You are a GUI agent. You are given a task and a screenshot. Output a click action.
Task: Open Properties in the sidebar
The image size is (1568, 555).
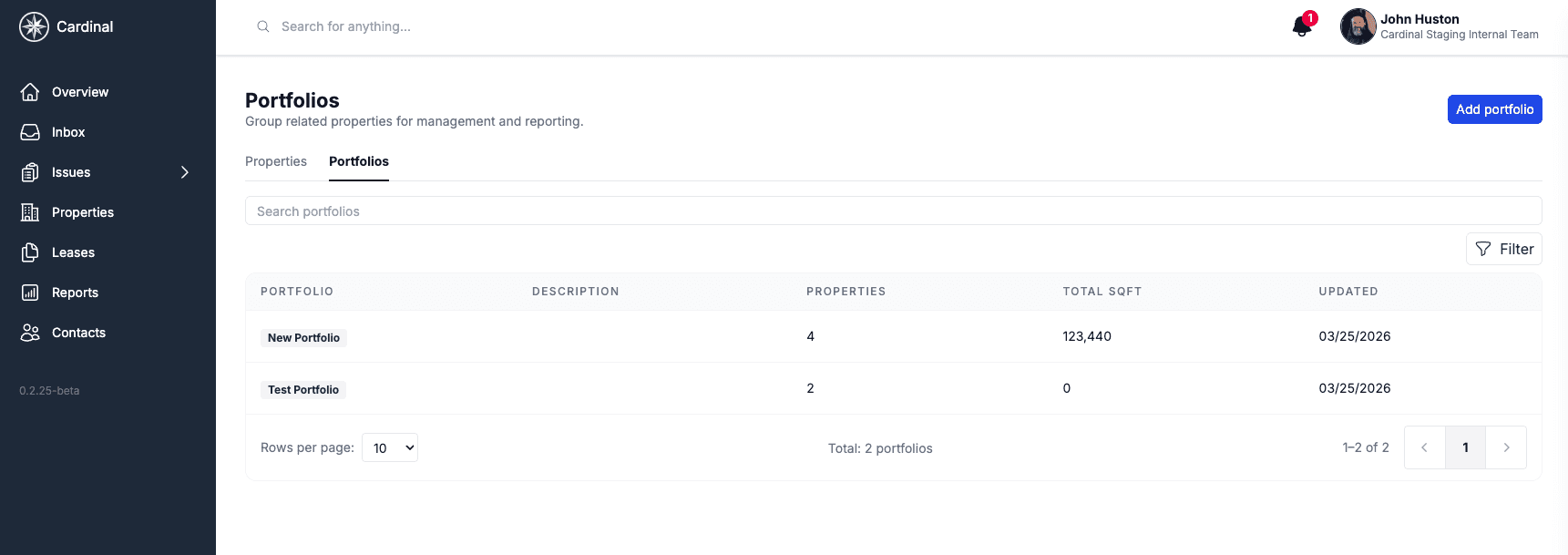pyautogui.click(x=83, y=212)
